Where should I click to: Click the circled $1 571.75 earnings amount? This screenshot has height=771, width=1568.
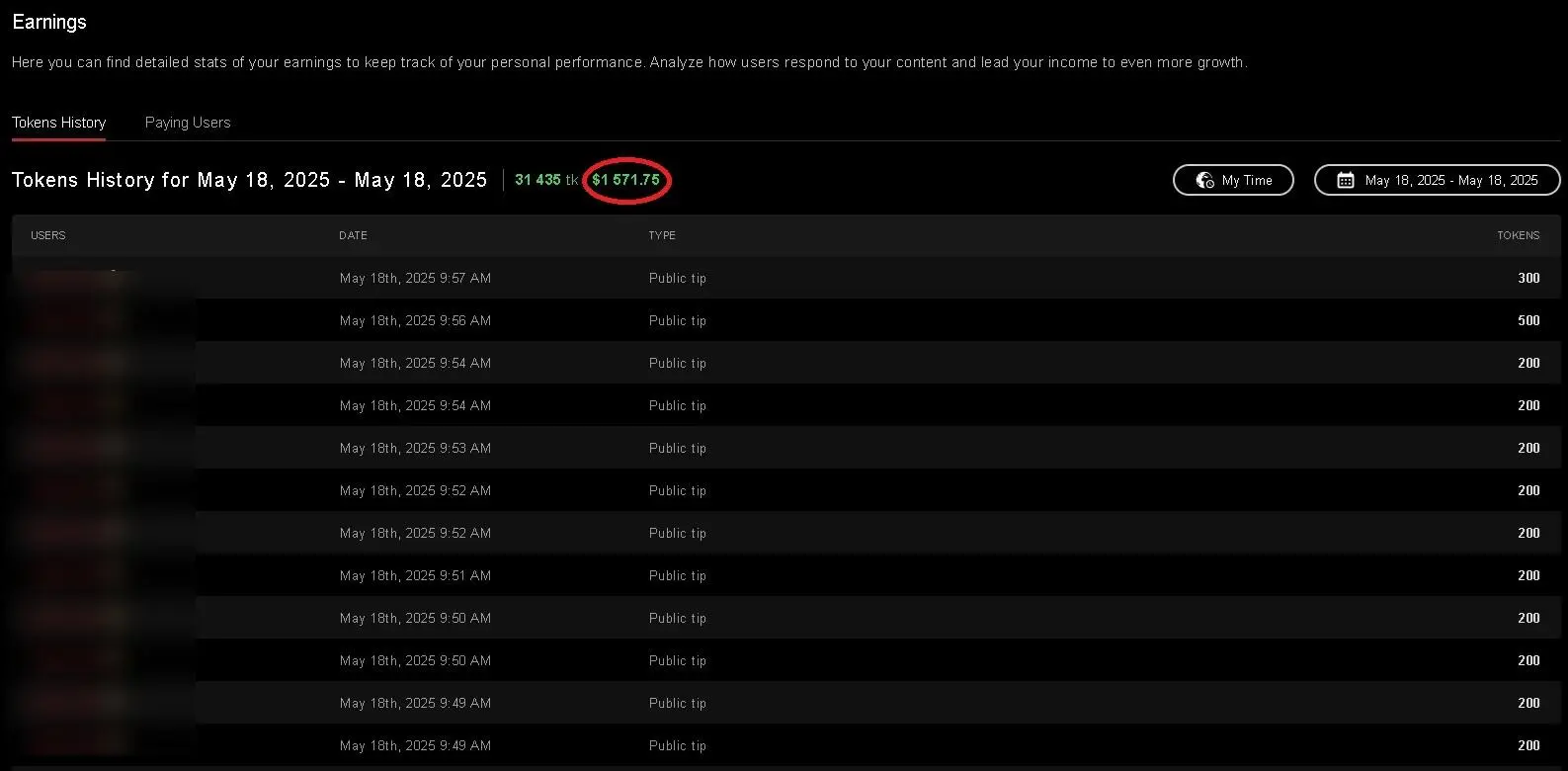tap(626, 180)
